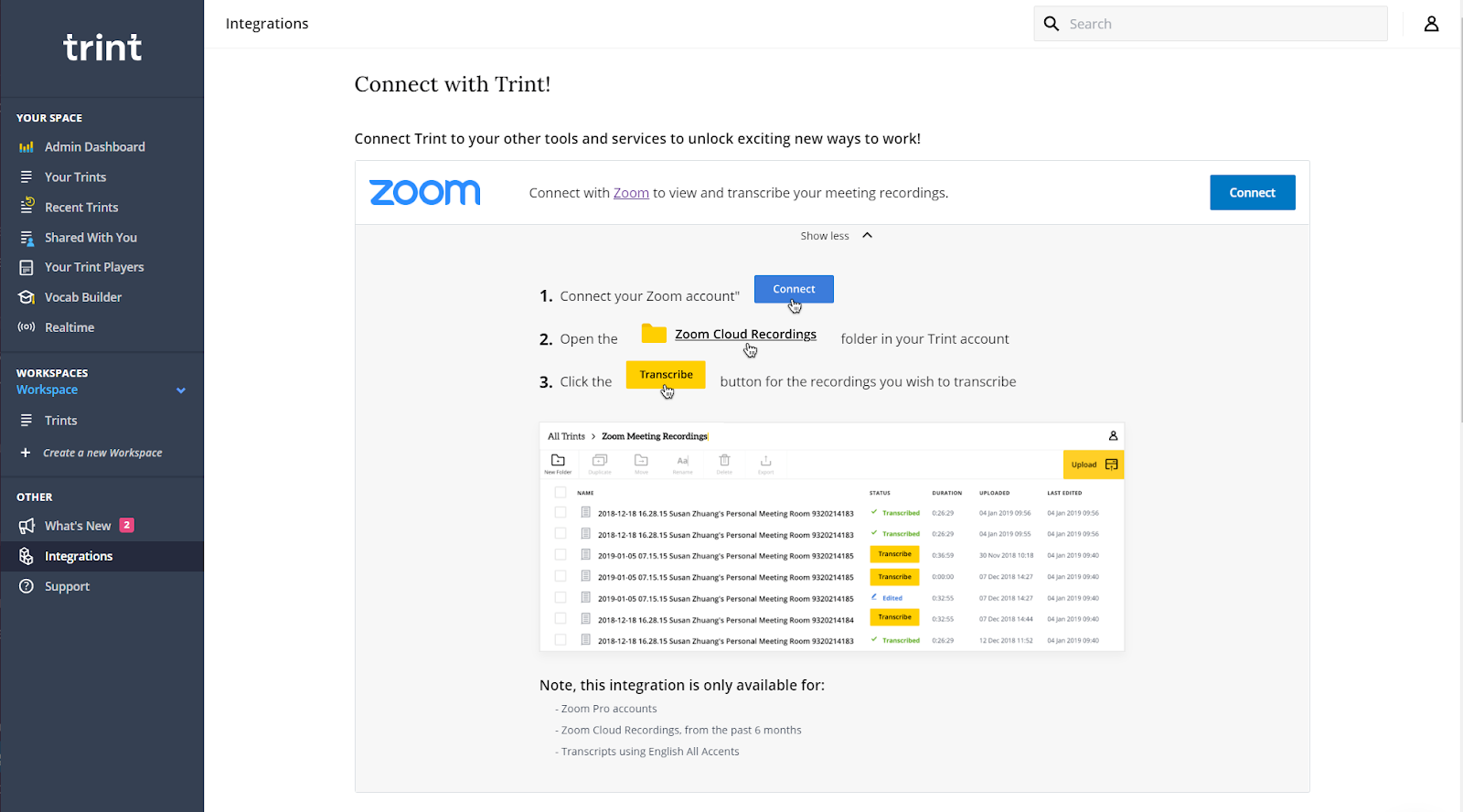Collapse Zoom details with Show less
1463x812 pixels.
pyautogui.click(x=825, y=236)
